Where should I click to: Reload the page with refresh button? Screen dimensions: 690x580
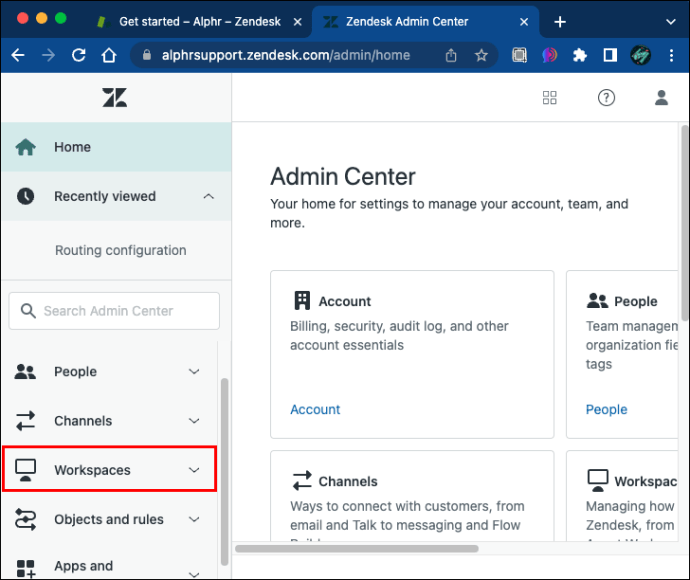(78, 55)
